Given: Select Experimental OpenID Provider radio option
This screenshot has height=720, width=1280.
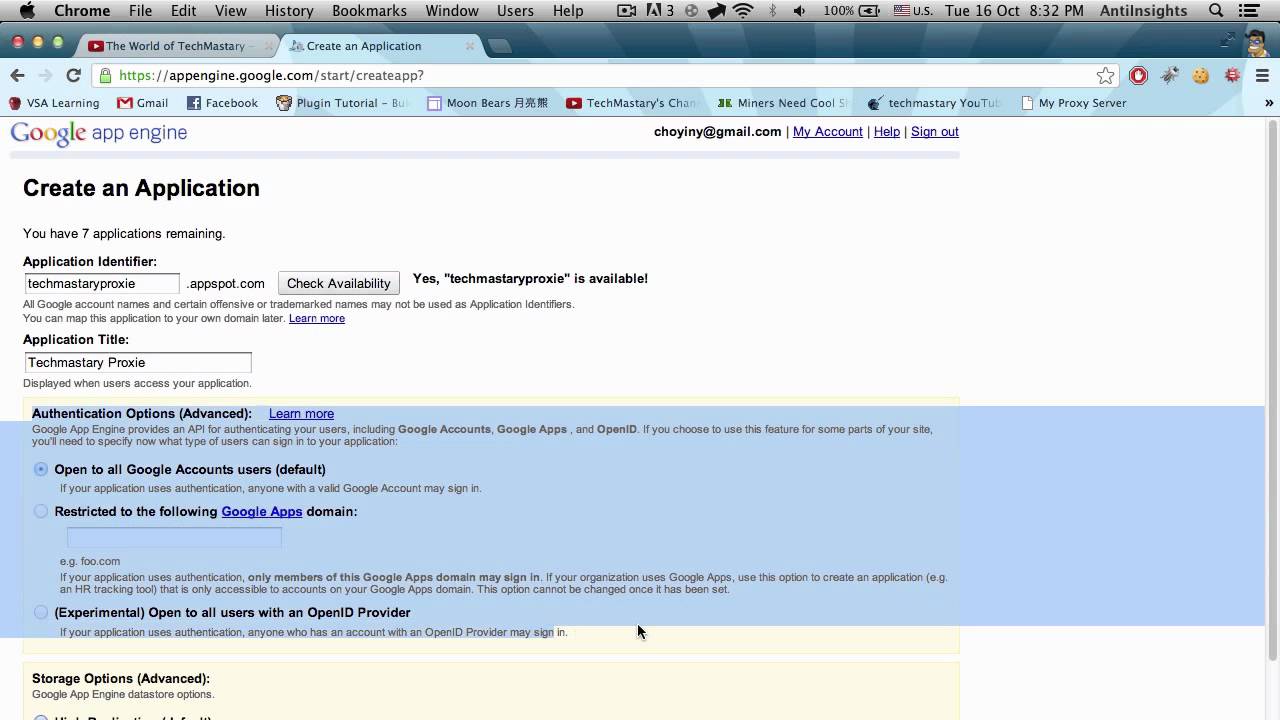Looking at the screenshot, I should pos(41,612).
